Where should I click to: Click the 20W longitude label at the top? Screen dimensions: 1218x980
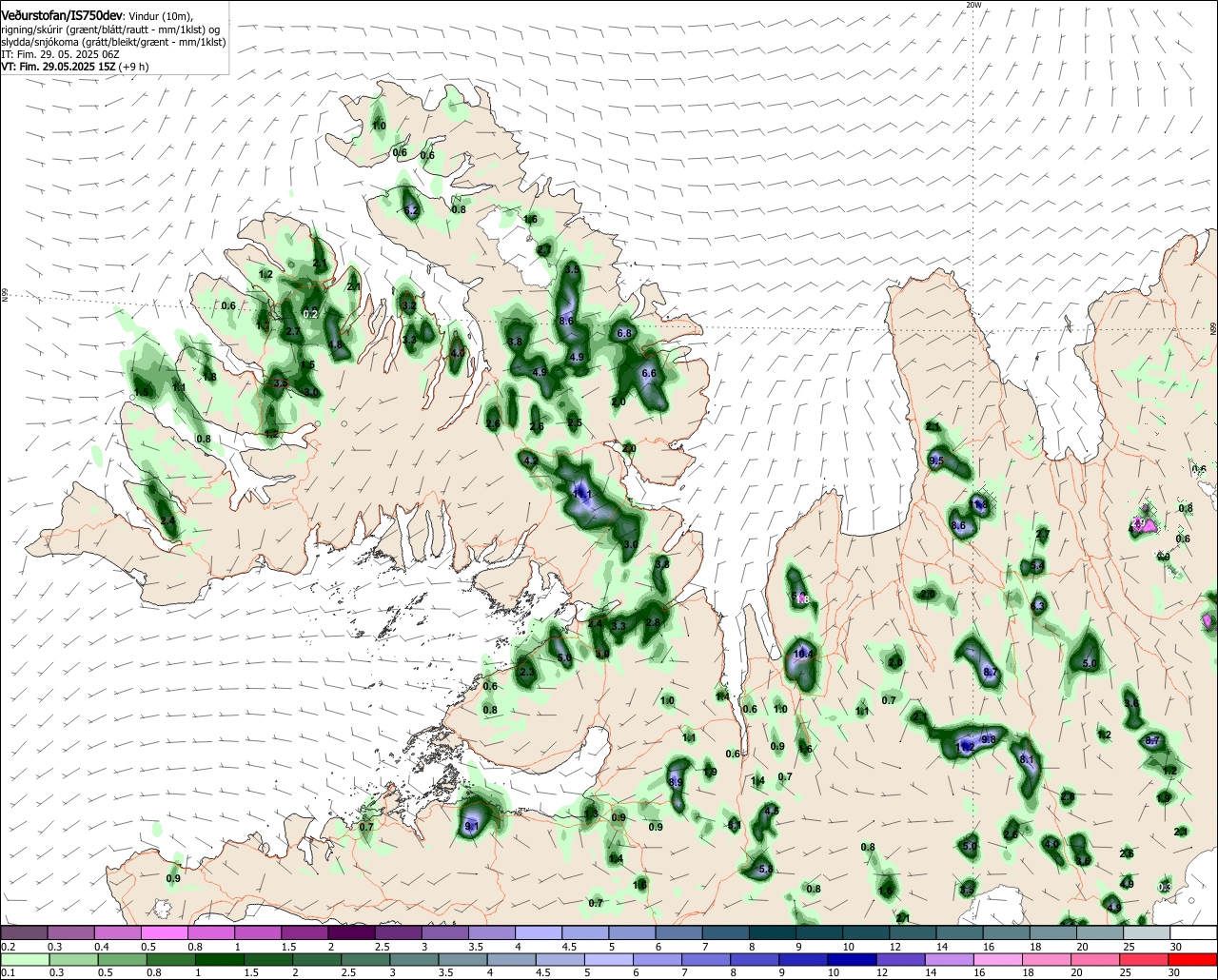[972, 5]
